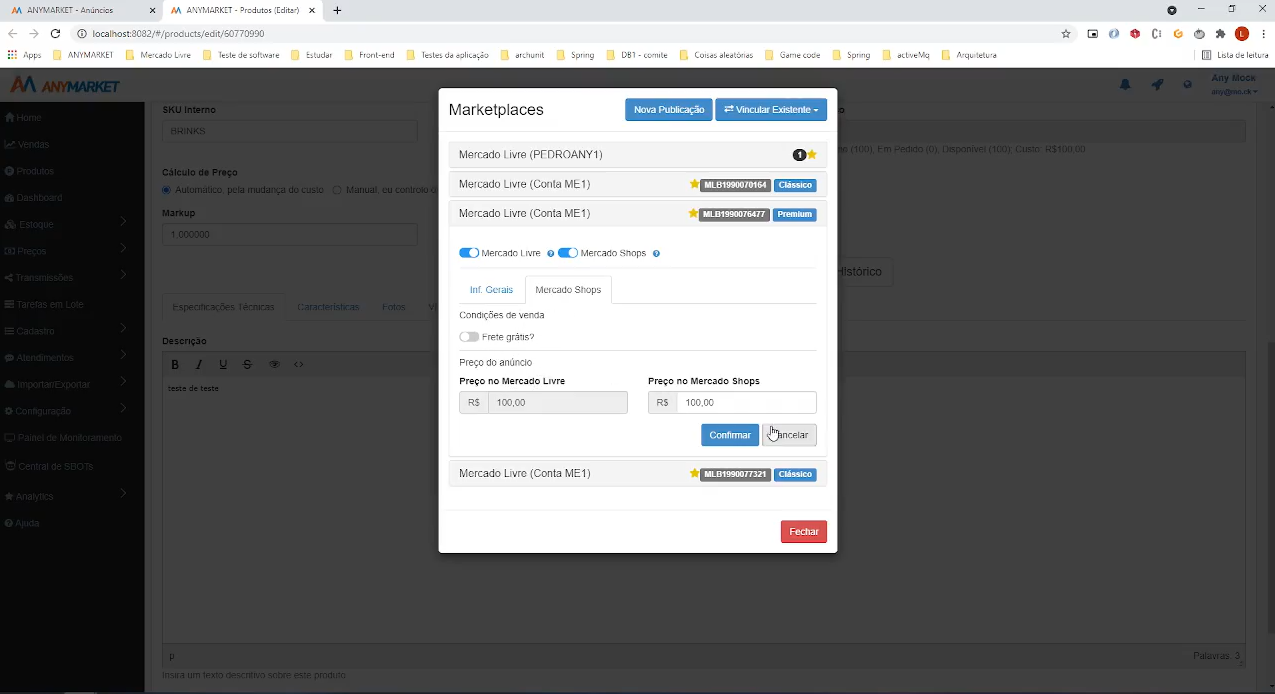Click the eye preview icon in editor toolbar
The width and height of the screenshot is (1275, 694).
pyautogui.click(x=274, y=365)
